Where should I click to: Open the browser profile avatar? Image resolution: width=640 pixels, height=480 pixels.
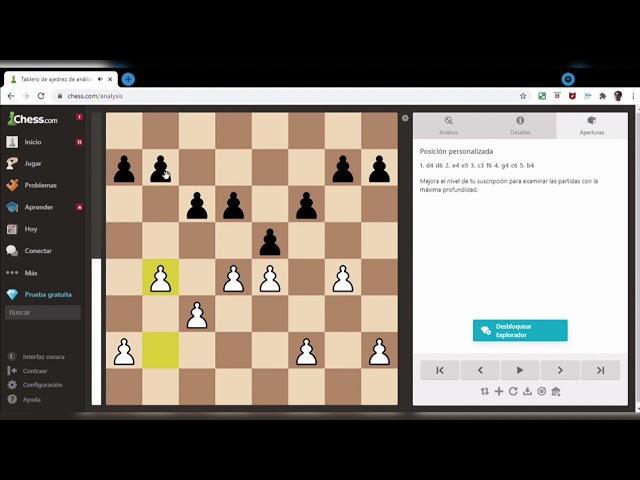tap(618, 96)
